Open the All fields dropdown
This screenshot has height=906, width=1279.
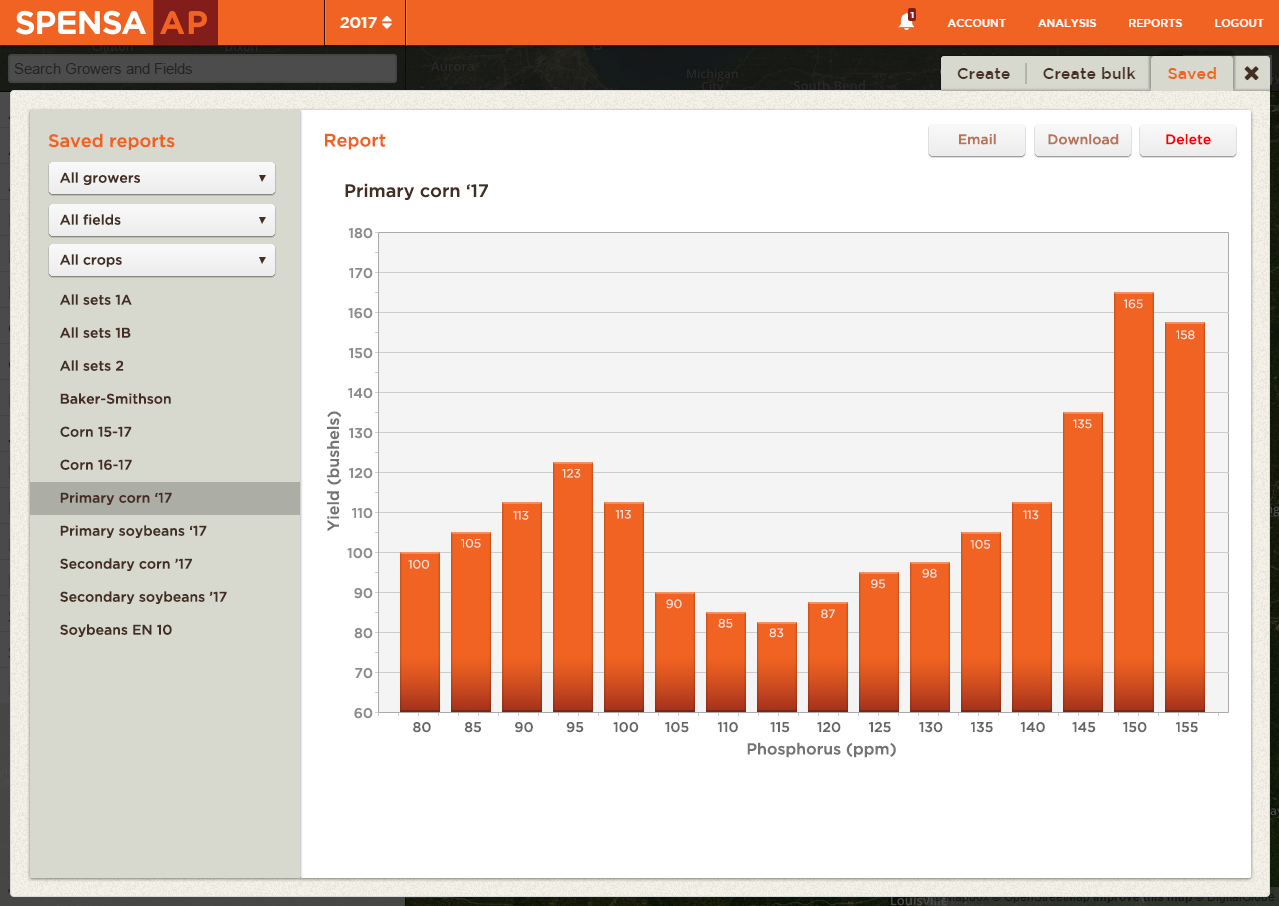161,219
